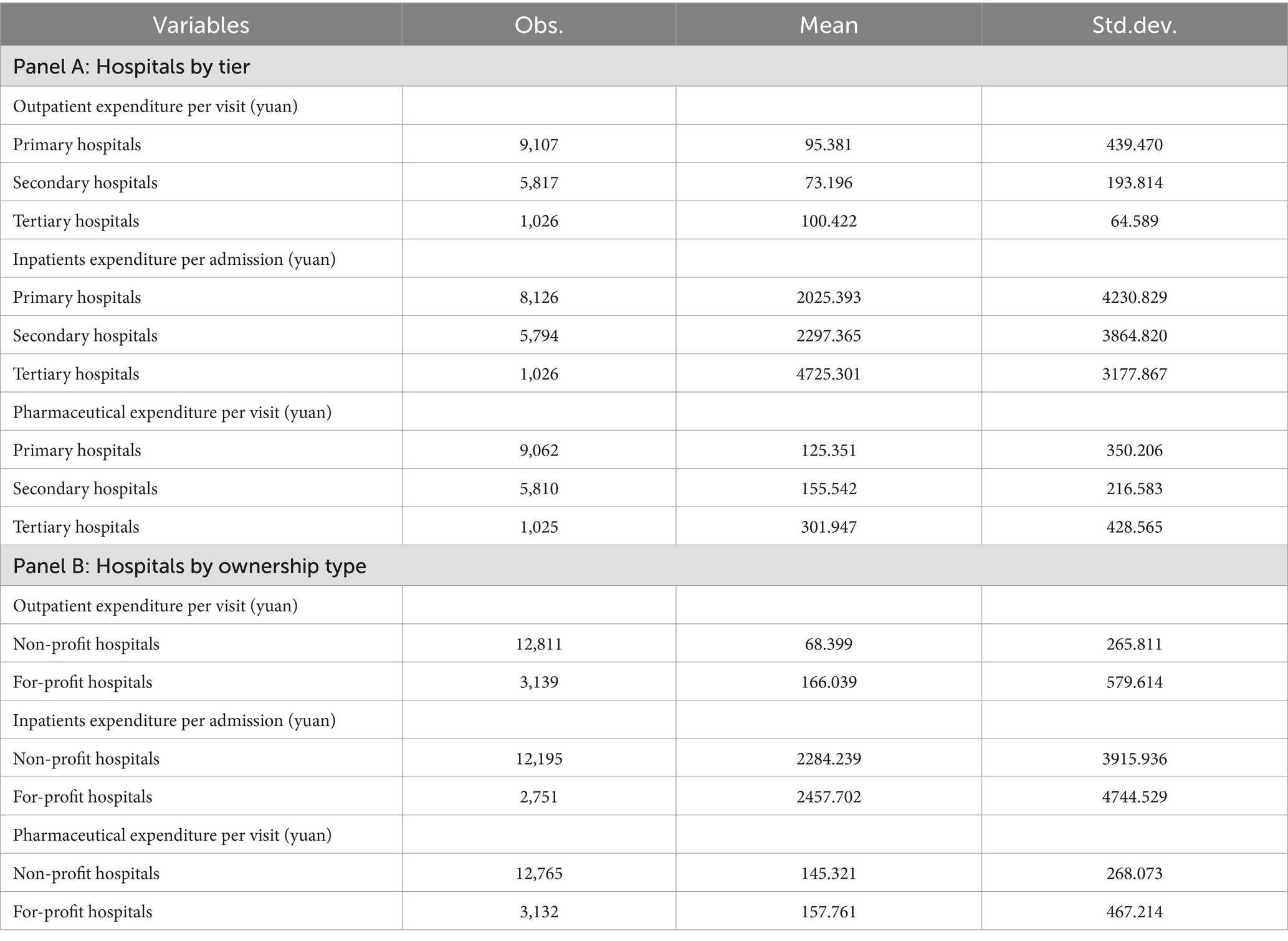1288x941 pixels.
Task: Click the observation count 2,751
Action: tap(539, 796)
